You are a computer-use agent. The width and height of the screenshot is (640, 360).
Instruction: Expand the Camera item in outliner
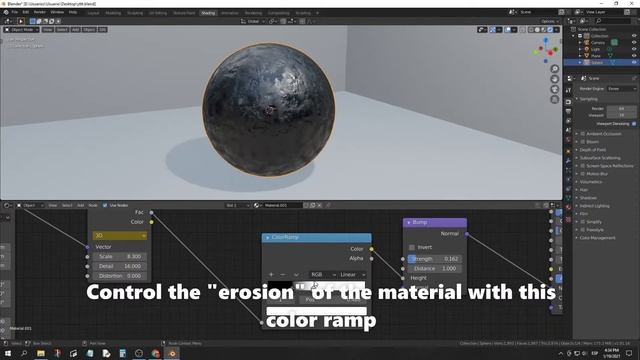click(x=580, y=42)
